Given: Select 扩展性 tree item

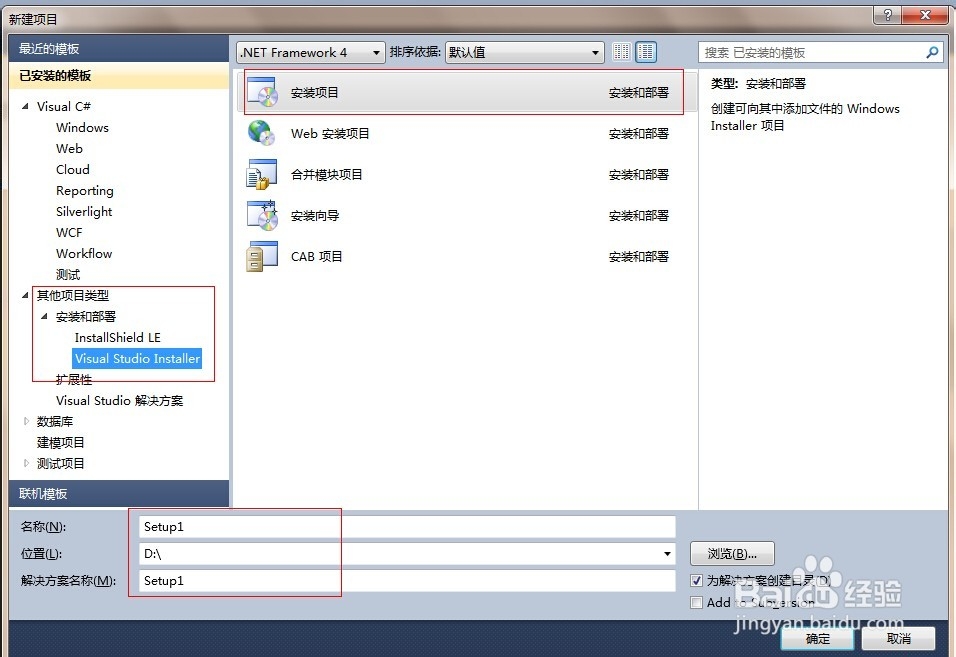Looking at the screenshot, I should click(74, 379).
